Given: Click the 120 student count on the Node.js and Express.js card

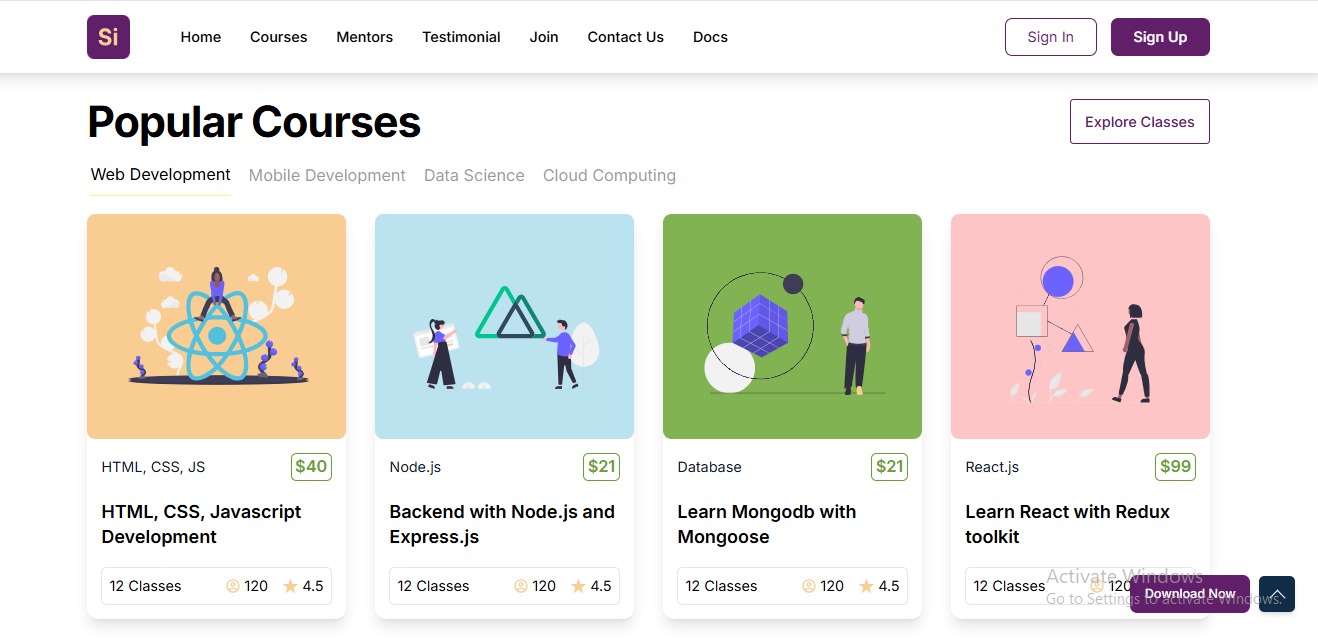Looking at the screenshot, I should pos(544,586).
